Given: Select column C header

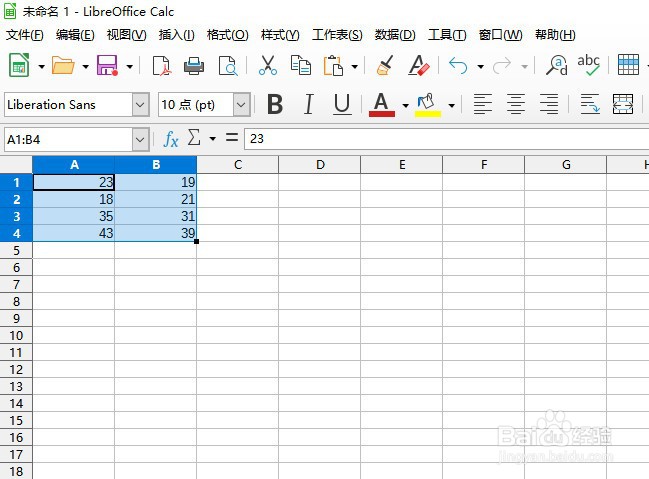Looking at the screenshot, I should [238, 165].
